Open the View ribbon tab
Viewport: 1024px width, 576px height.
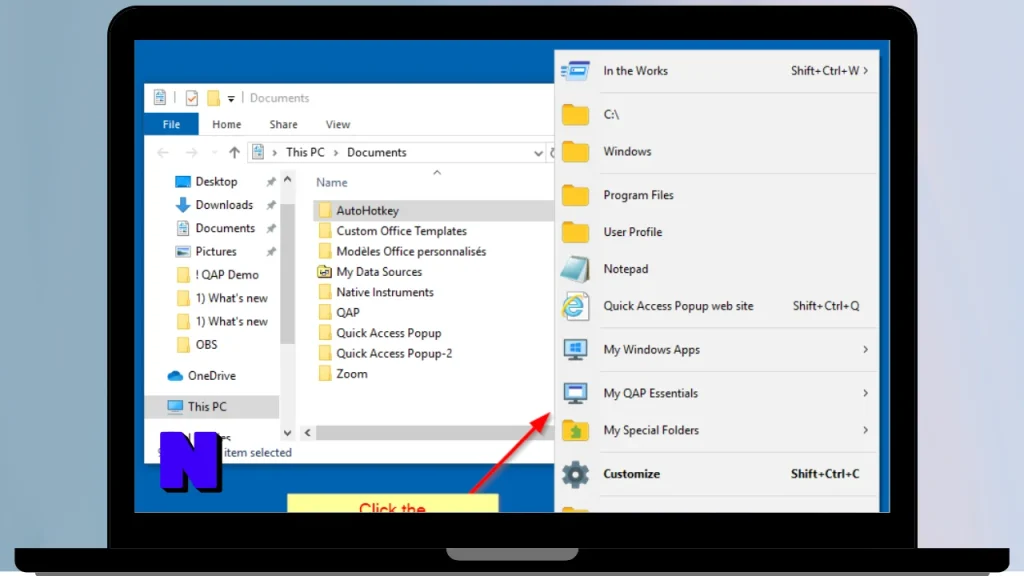click(338, 124)
